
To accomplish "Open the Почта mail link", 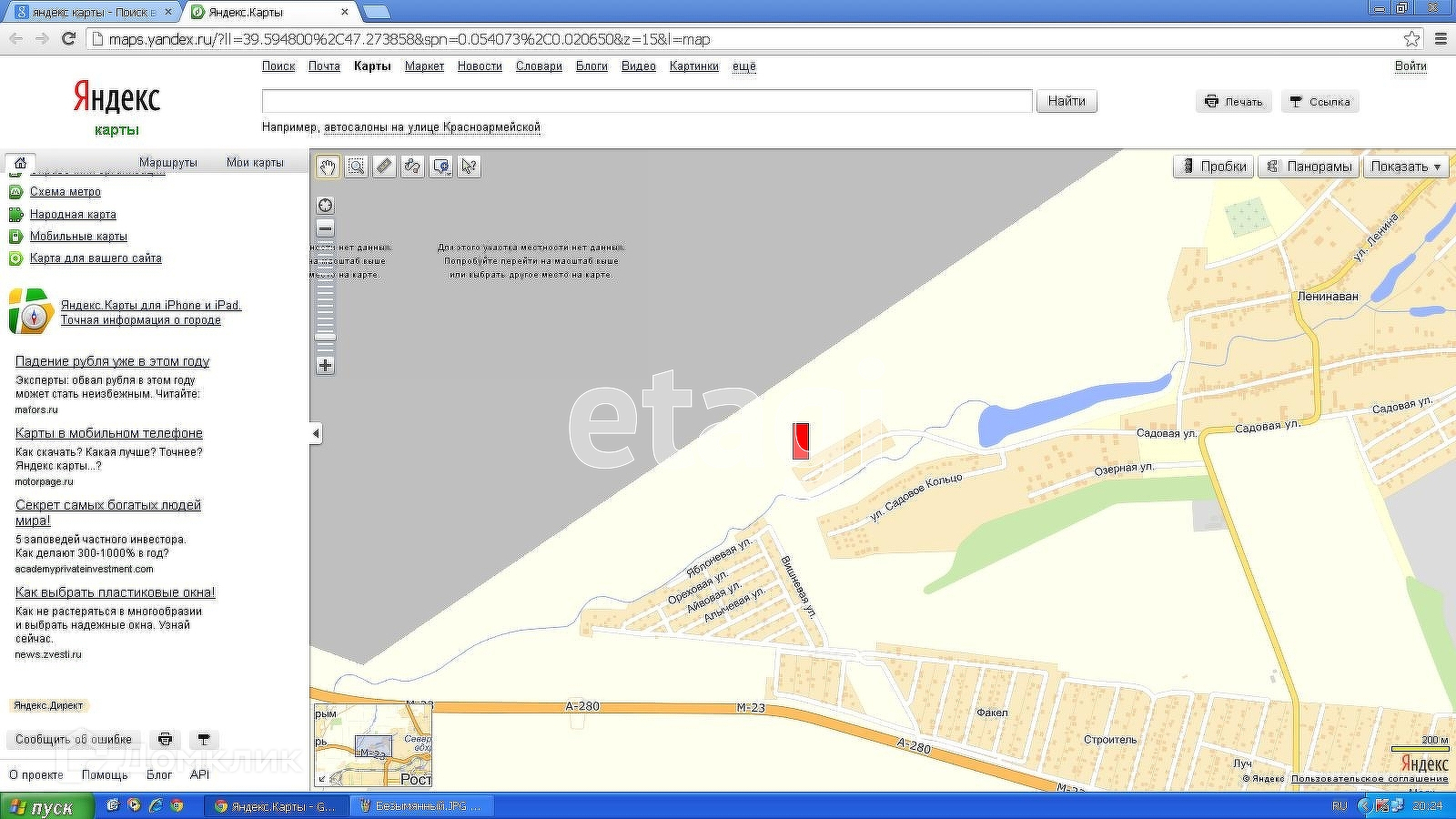I will click(x=324, y=66).
